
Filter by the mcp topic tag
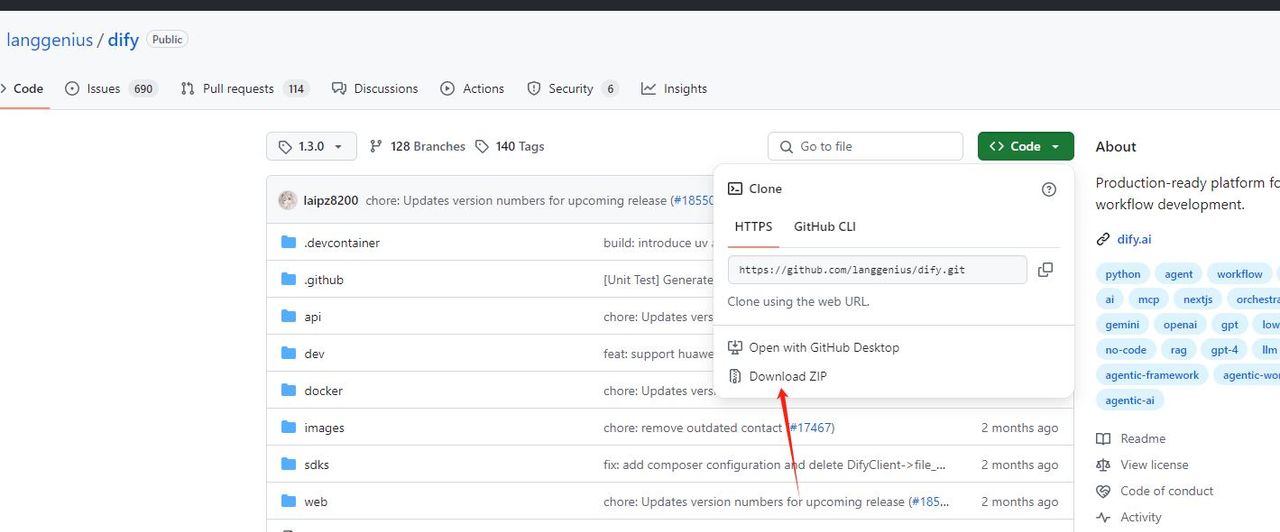[1149, 299]
